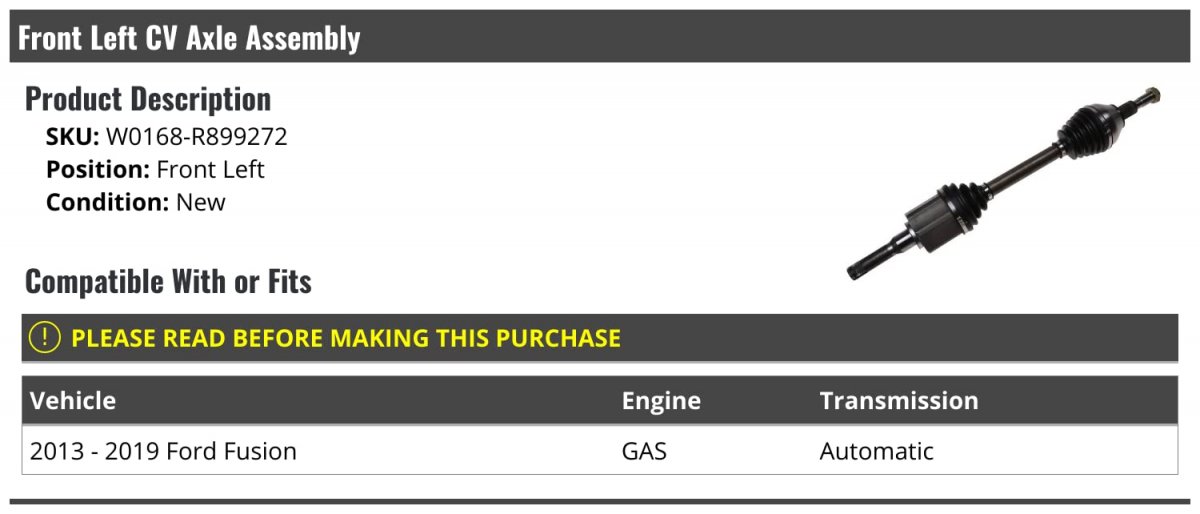Click the Position Front Left line
The height and width of the screenshot is (514, 1200).
coord(155,169)
